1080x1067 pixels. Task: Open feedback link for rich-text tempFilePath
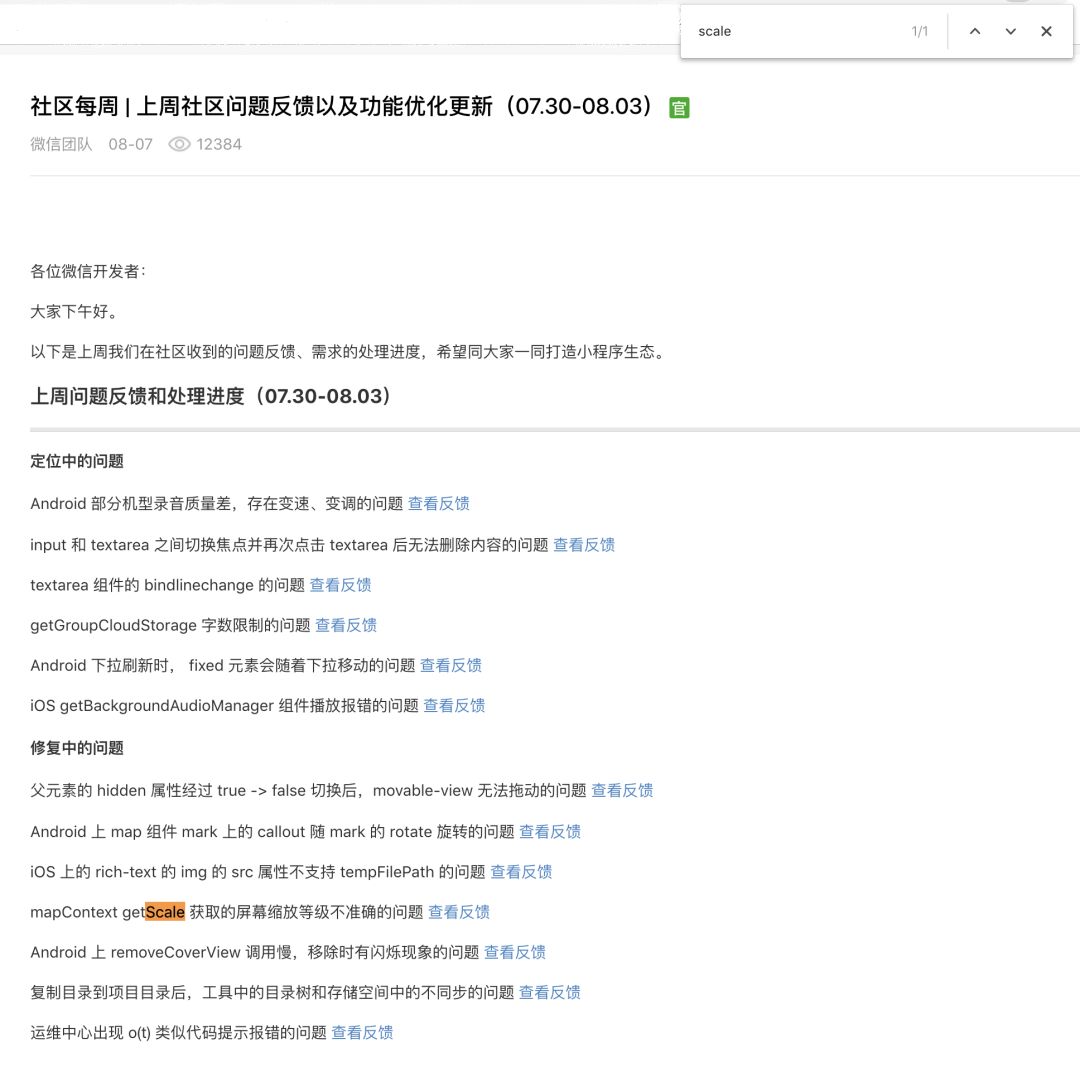pos(521,871)
